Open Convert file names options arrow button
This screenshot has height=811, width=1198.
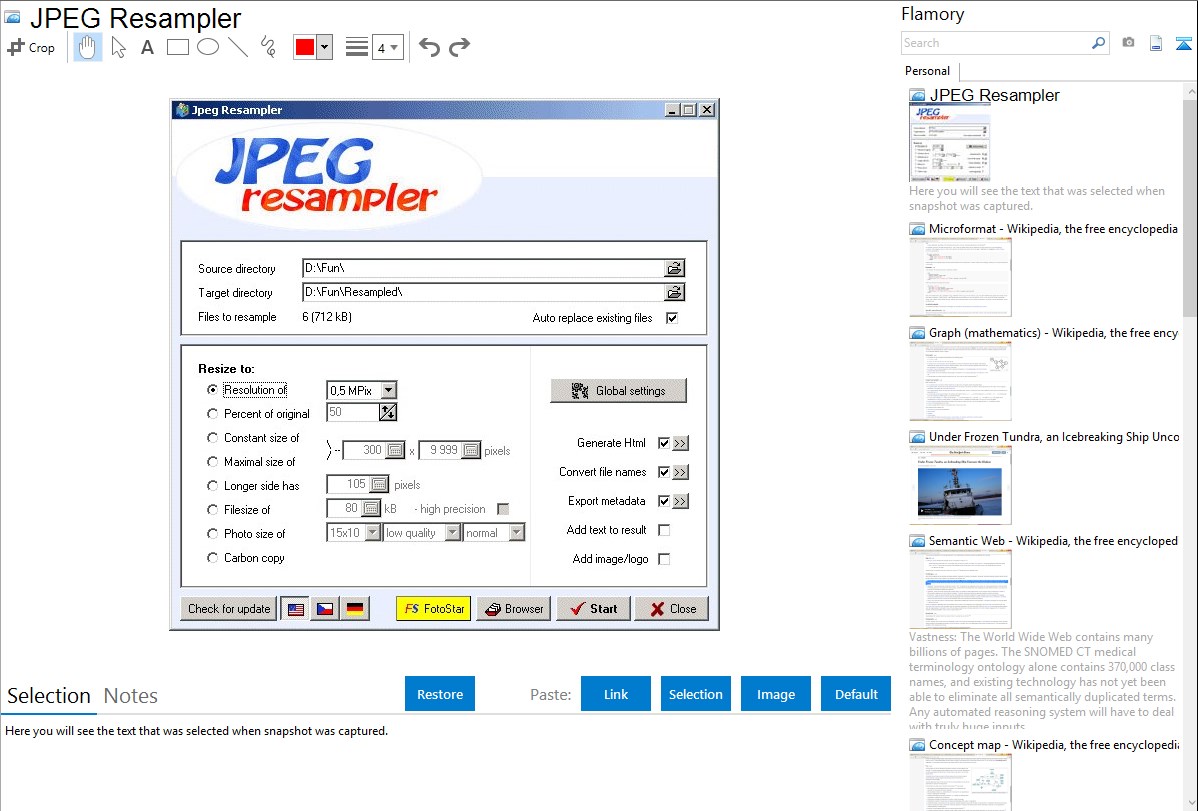tap(680, 472)
